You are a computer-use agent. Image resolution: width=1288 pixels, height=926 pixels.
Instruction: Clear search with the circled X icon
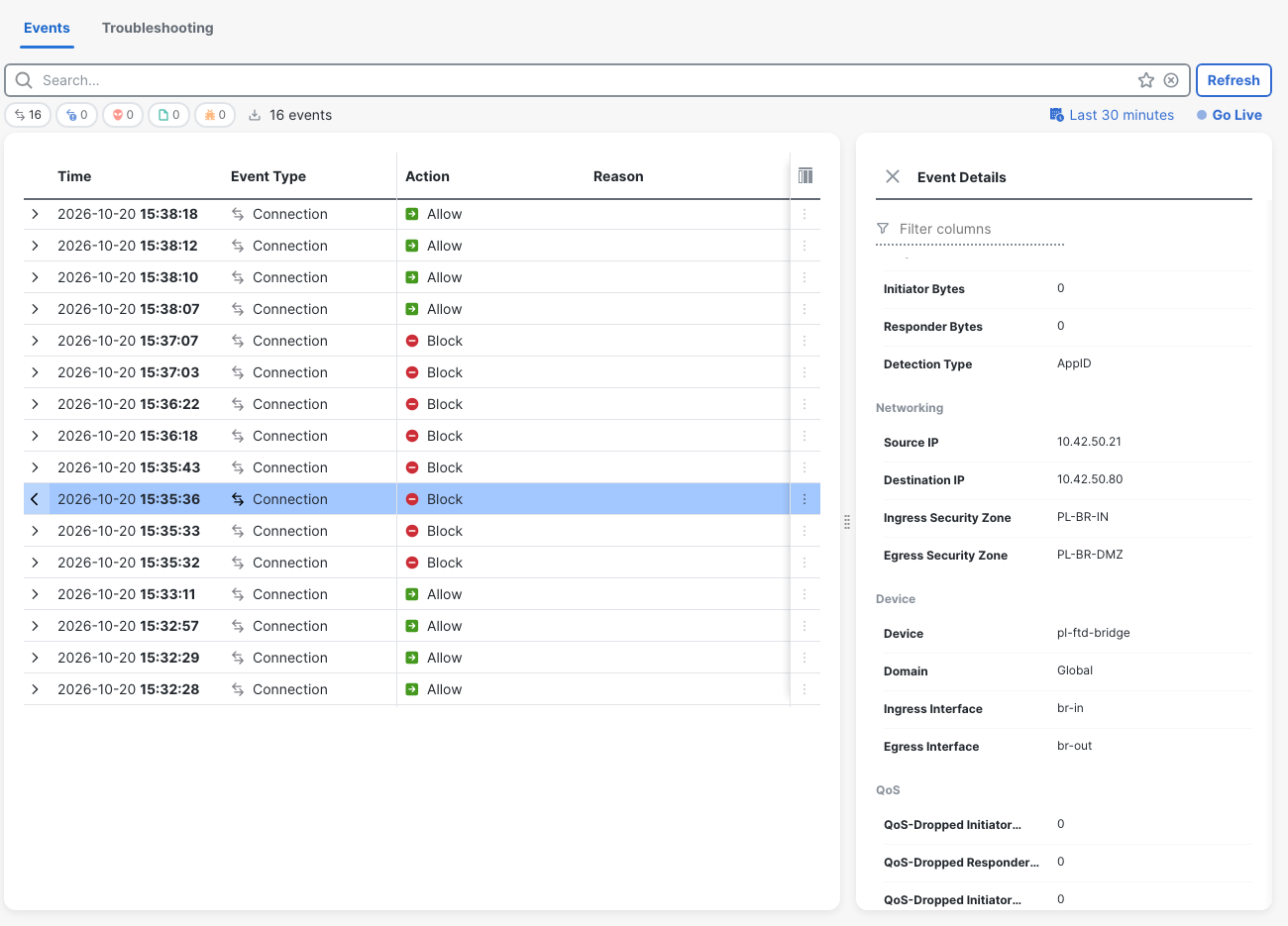(x=1171, y=80)
